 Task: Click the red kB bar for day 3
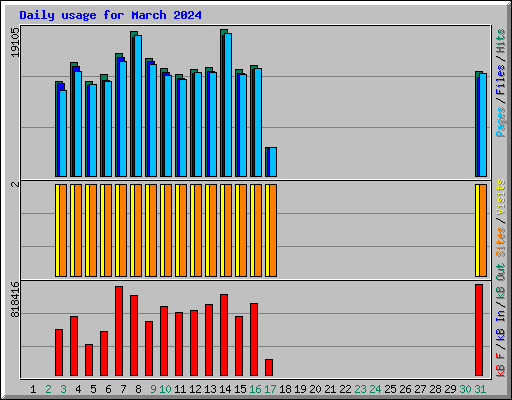[59, 352]
